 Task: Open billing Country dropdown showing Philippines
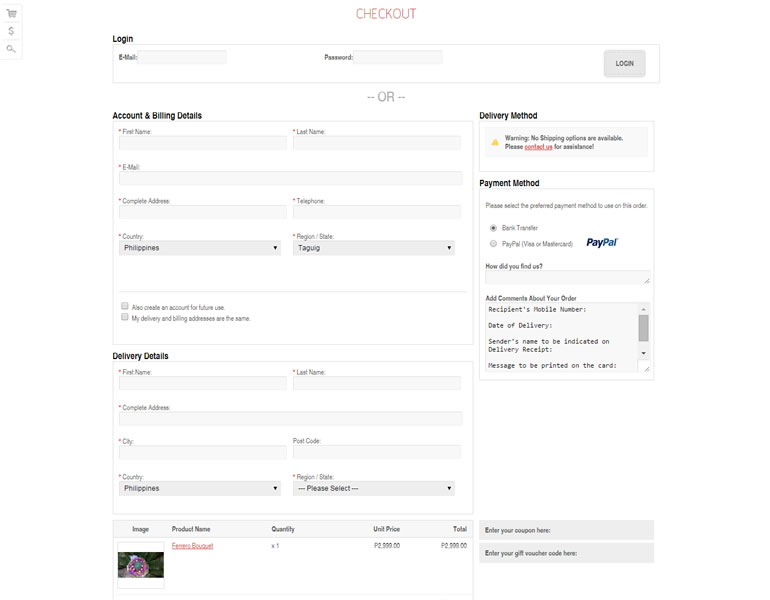[199, 248]
